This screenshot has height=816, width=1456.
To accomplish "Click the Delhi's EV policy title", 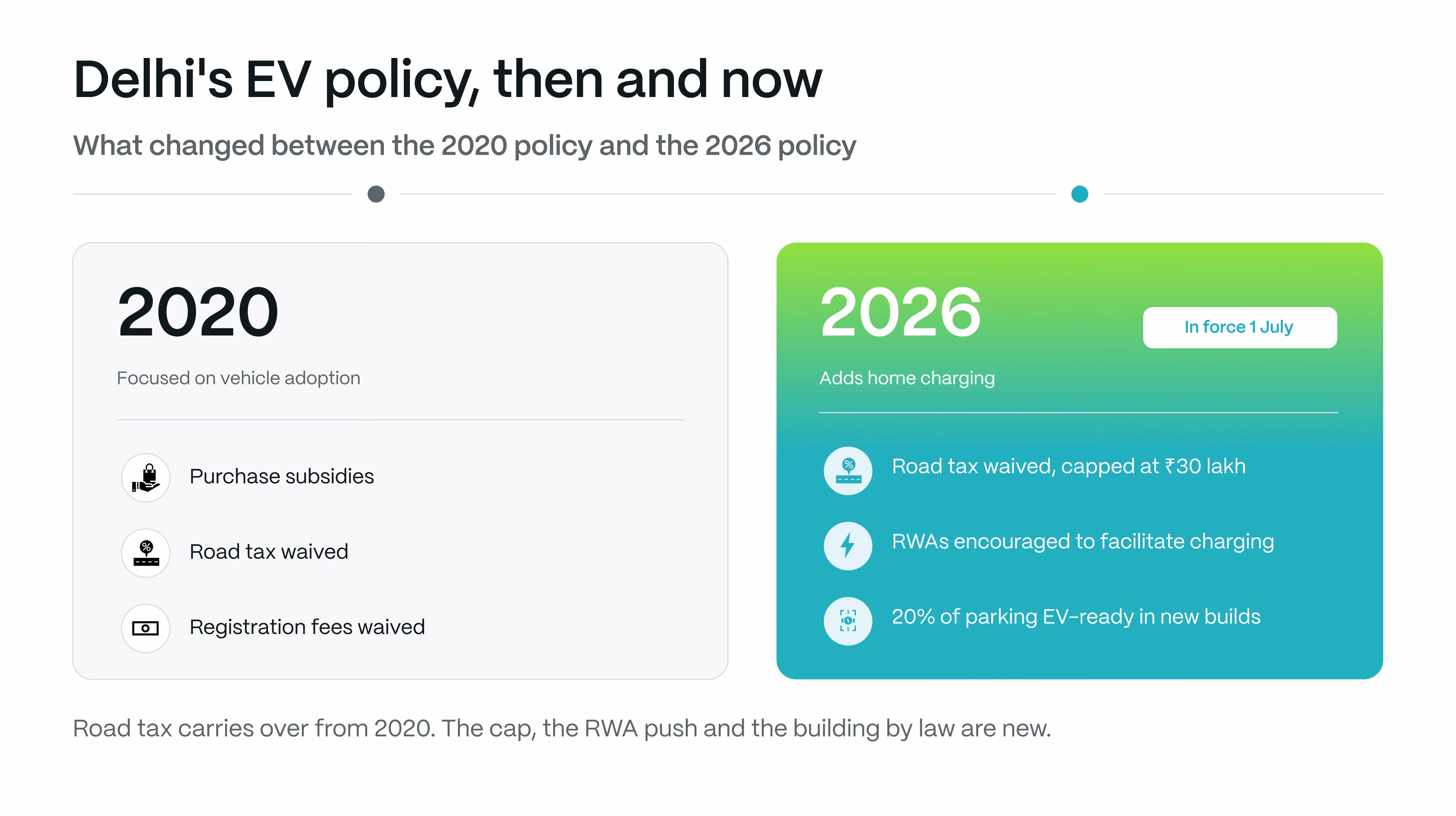I will [x=448, y=80].
